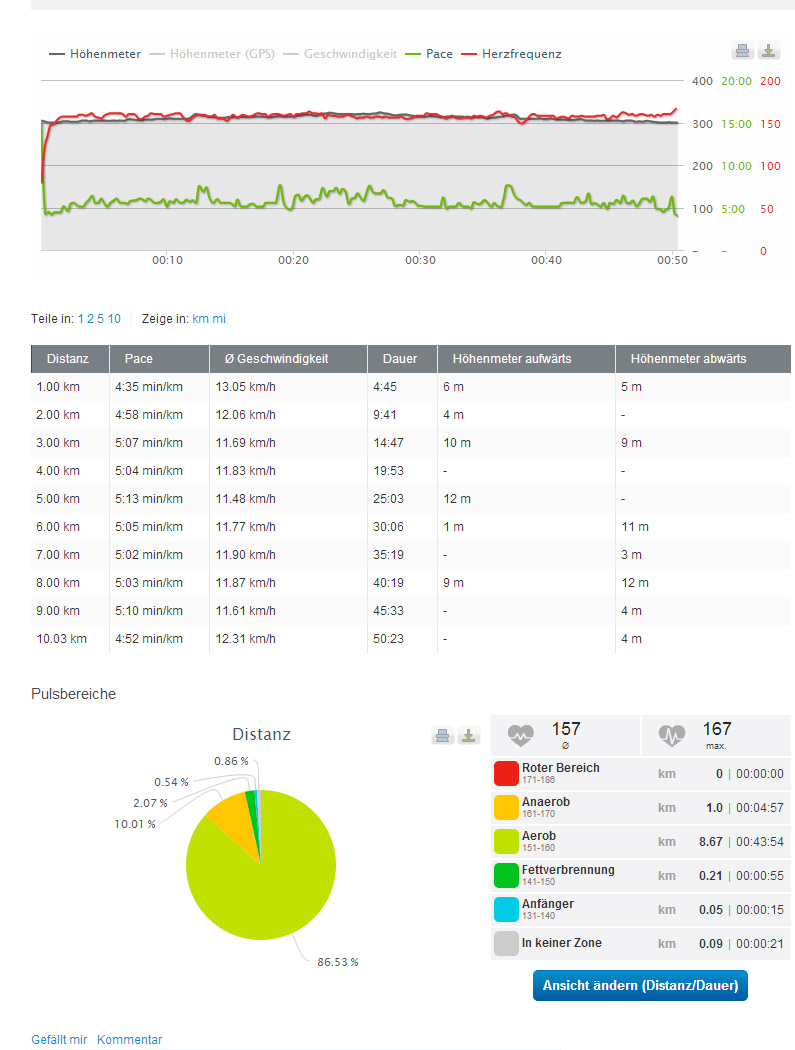
Task: Split the table into 5 km parts
Action: 100,319
